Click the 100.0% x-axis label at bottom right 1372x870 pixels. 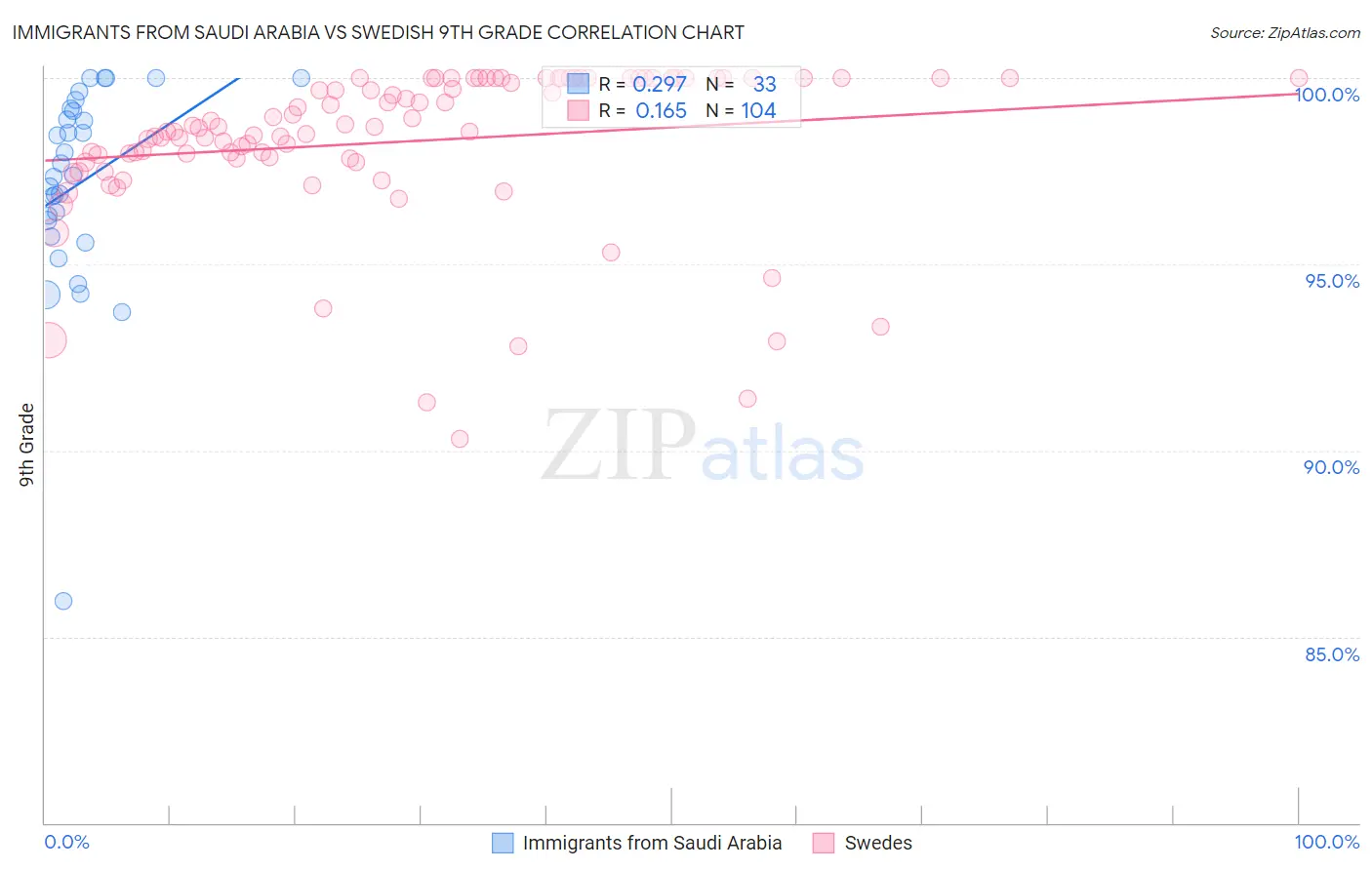point(1327,842)
